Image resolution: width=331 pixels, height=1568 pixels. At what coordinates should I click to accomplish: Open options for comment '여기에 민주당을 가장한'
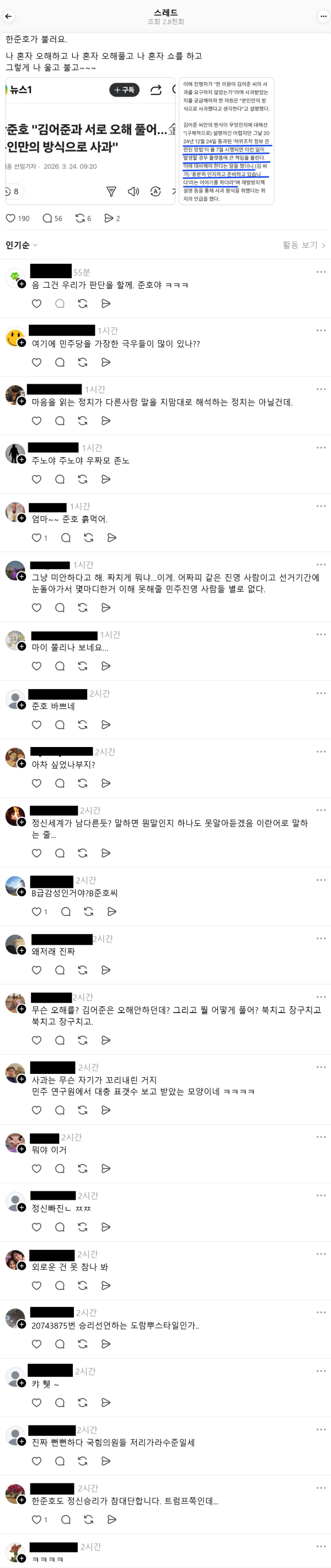point(321,331)
